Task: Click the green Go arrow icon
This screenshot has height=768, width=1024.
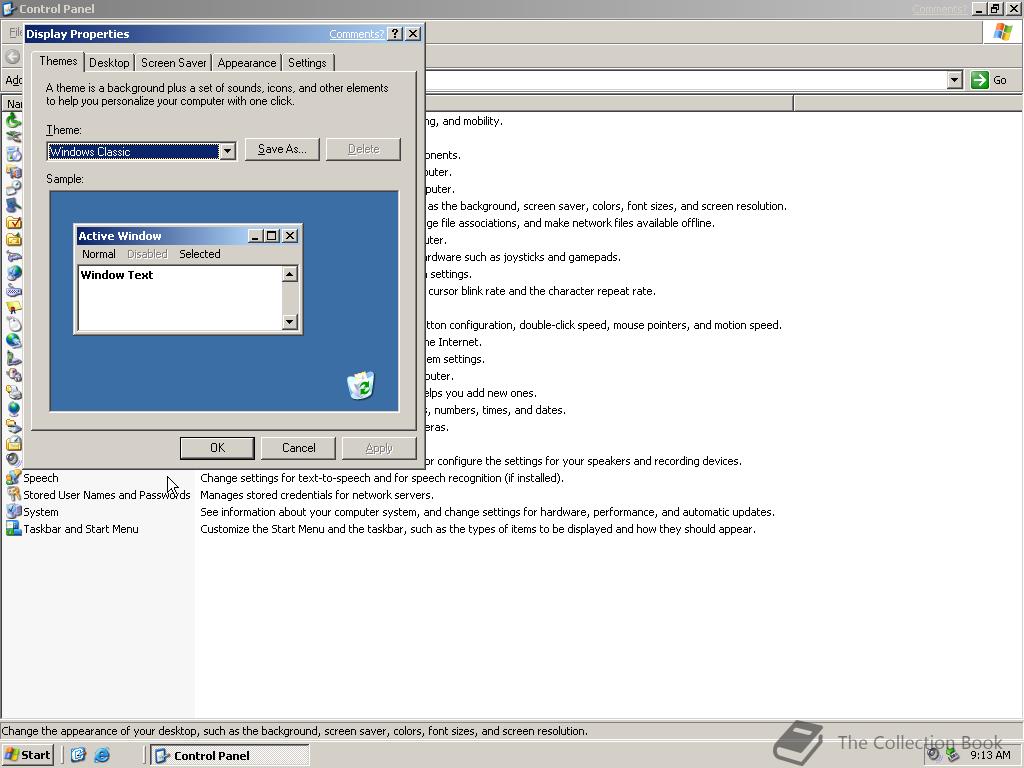Action: (980, 80)
